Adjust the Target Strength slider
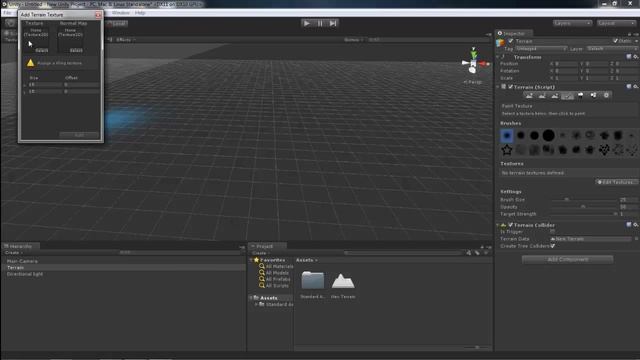The height and width of the screenshot is (360, 640). [x=584, y=213]
